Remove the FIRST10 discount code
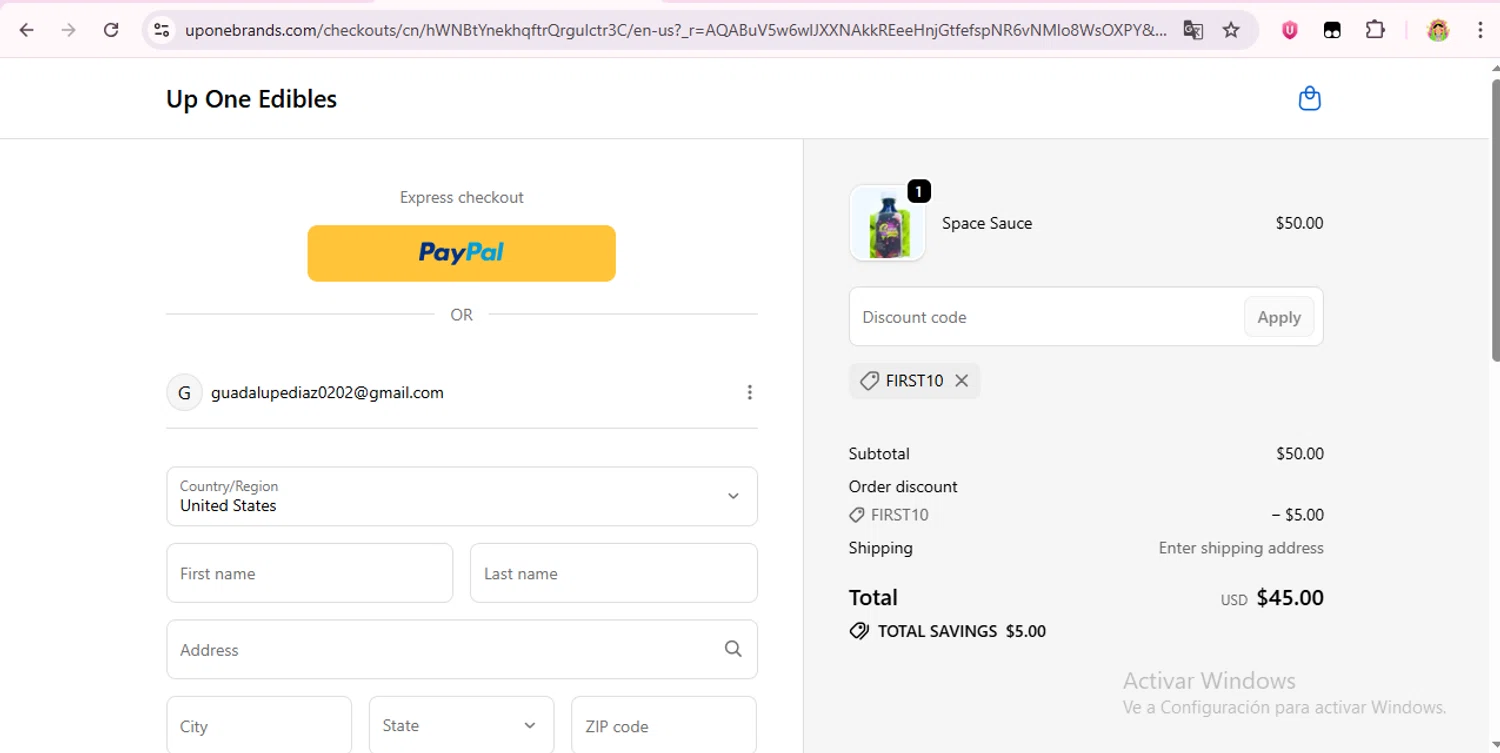Viewport: 1500px width, 753px height. [x=961, y=380]
